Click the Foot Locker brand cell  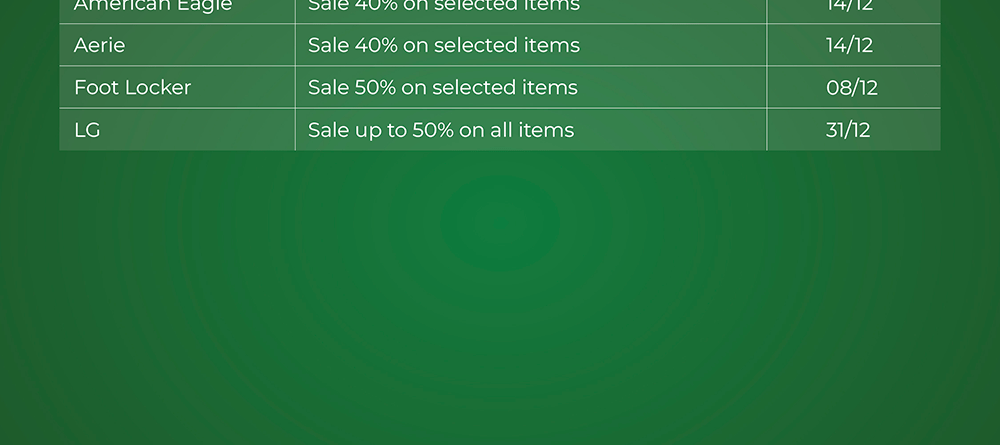pyautogui.click(x=132, y=87)
